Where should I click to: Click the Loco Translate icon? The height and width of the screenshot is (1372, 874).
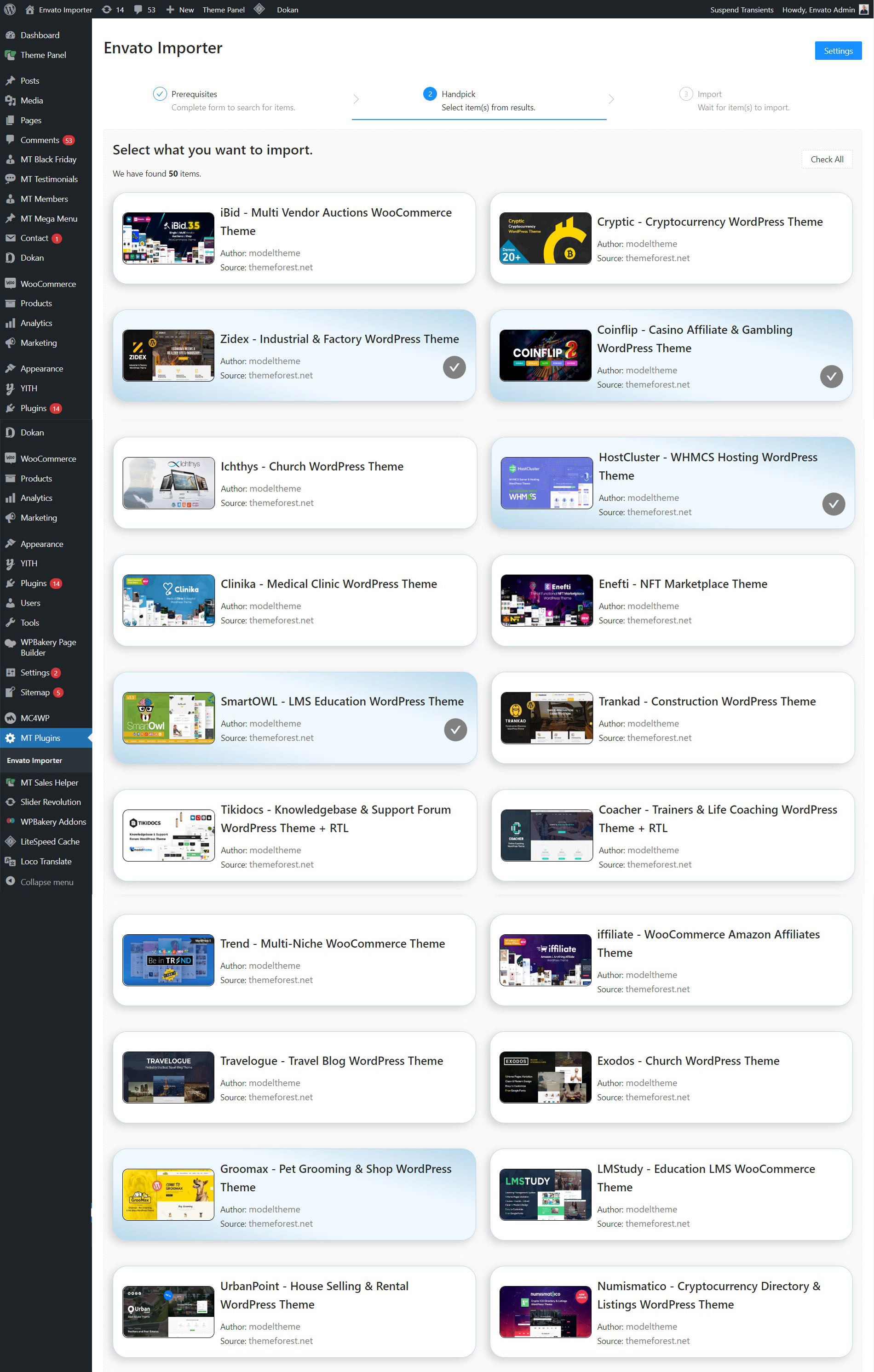[x=10, y=862]
